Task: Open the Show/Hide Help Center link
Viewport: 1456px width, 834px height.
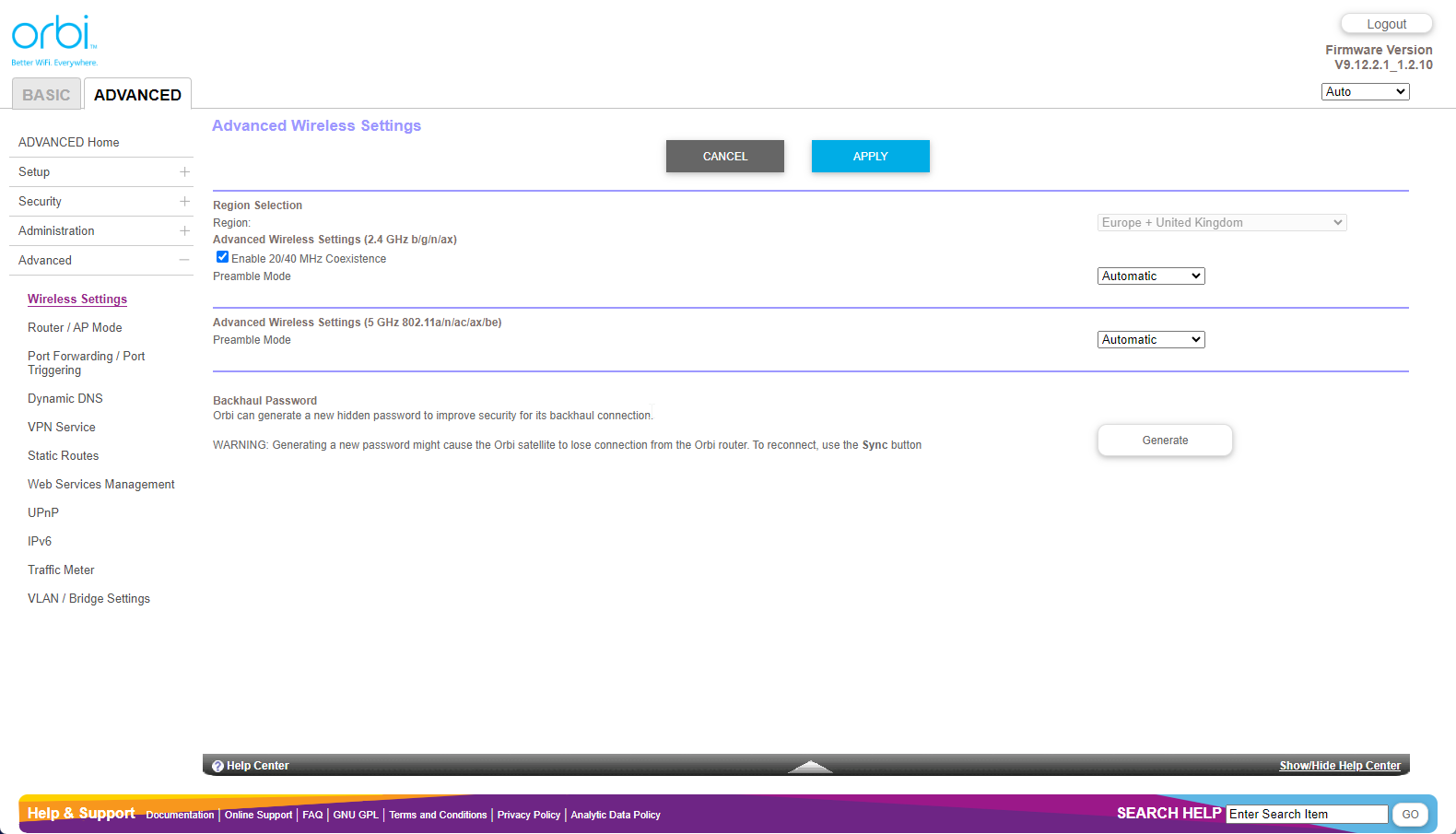Action: coord(1339,766)
